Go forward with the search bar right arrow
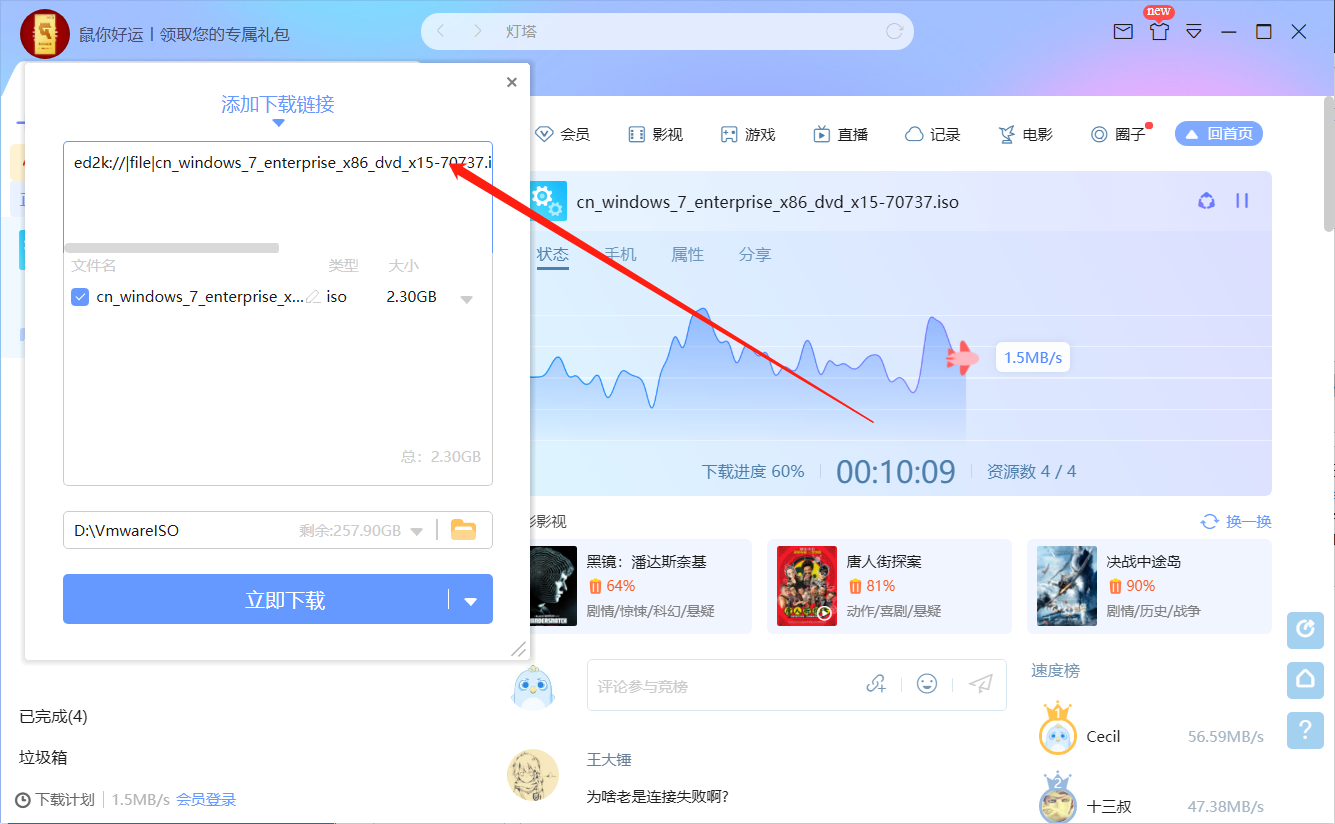 [478, 31]
